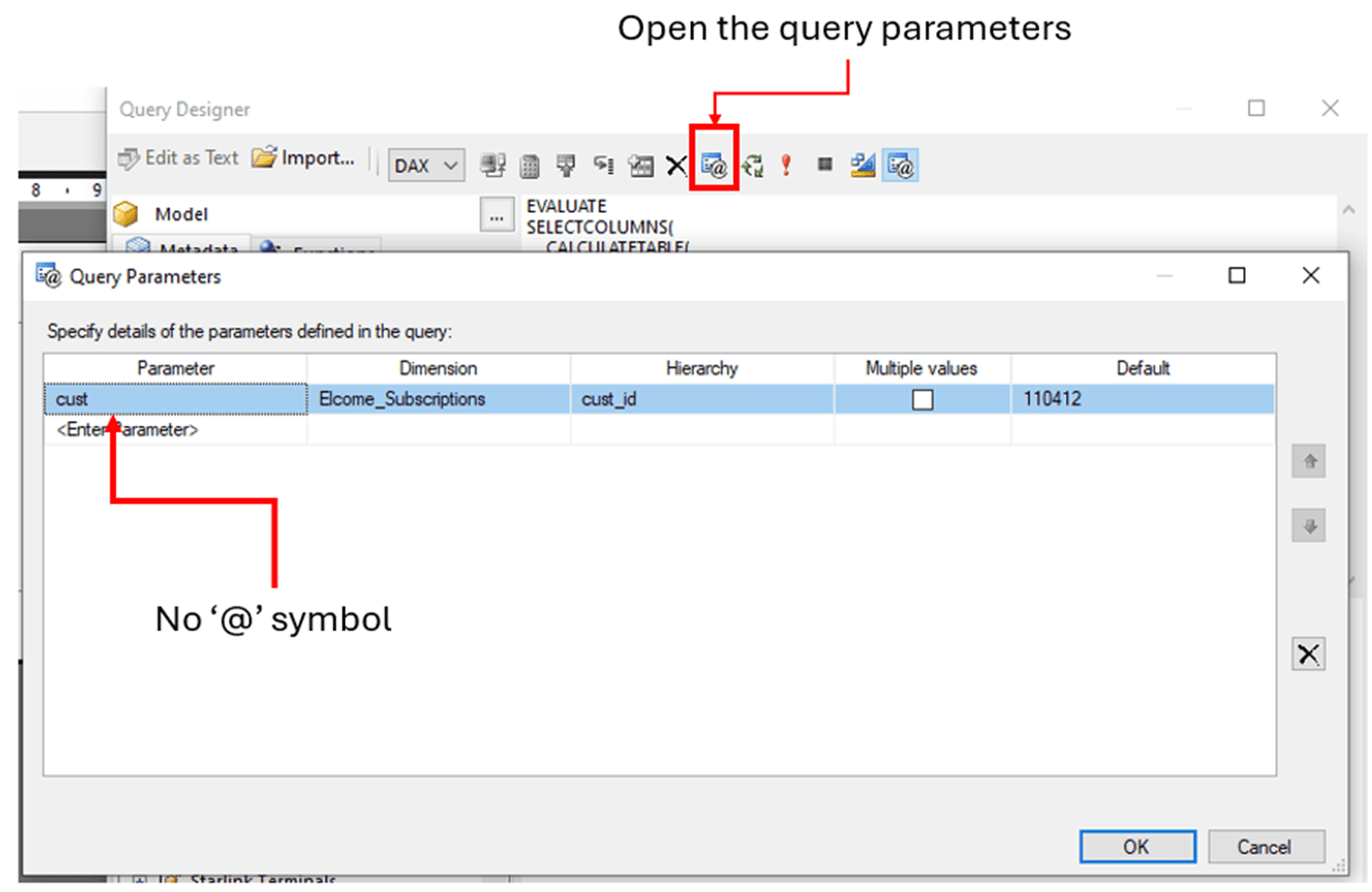
Task: Toggle the Multiple values checkbox for cust
Action: coord(922,400)
